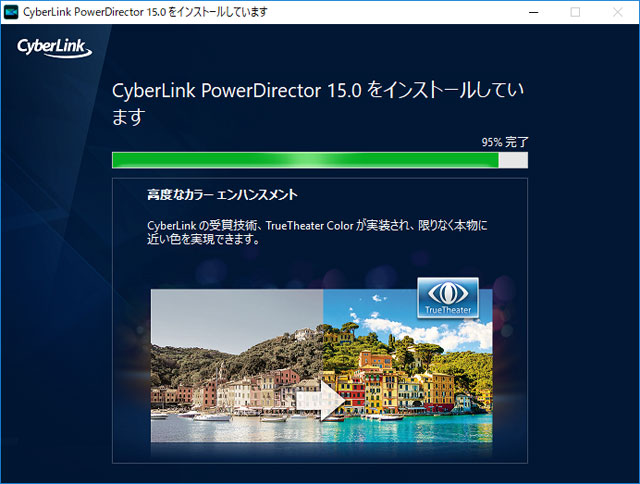Click the TrueTheater Color description paragraph
The height and width of the screenshot is (484, 640).
[x=317, y=232]
